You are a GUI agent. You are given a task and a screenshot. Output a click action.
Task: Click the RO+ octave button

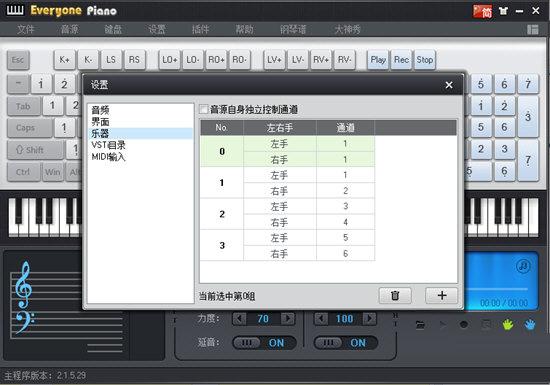pyautogui.click(x=216, y=60)
